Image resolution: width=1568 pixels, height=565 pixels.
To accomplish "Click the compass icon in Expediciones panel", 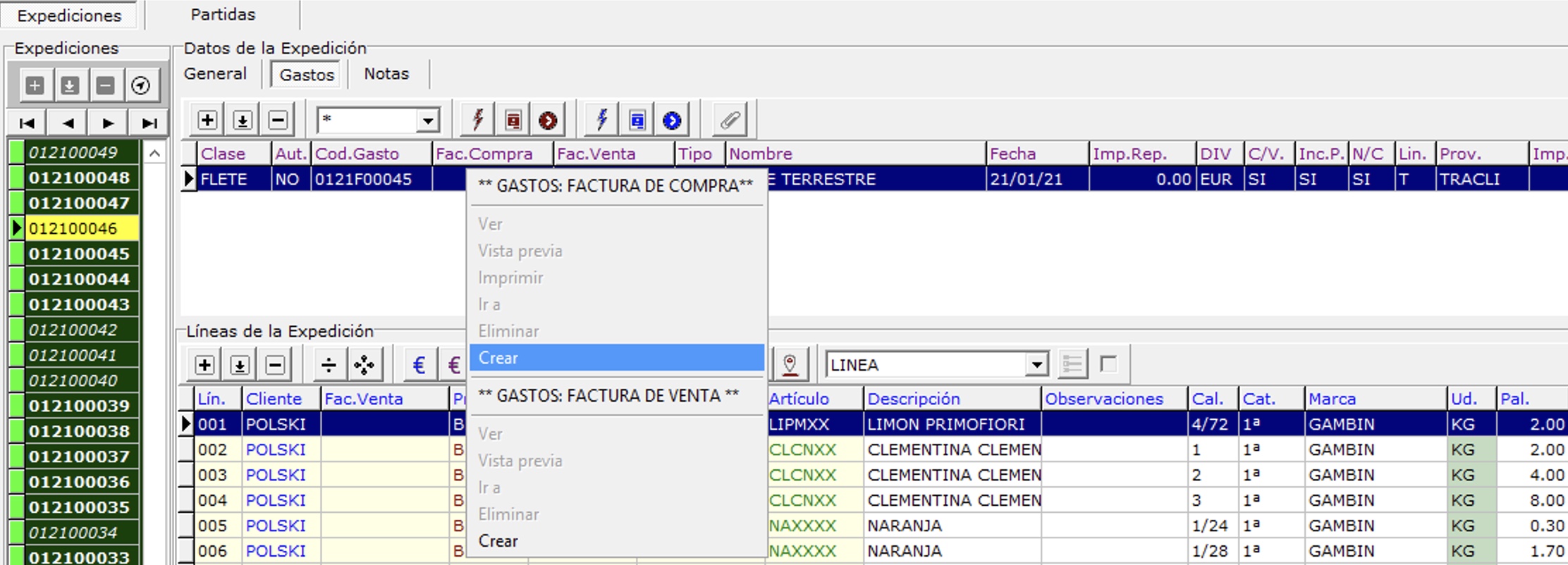I will [x=141, y=86].
